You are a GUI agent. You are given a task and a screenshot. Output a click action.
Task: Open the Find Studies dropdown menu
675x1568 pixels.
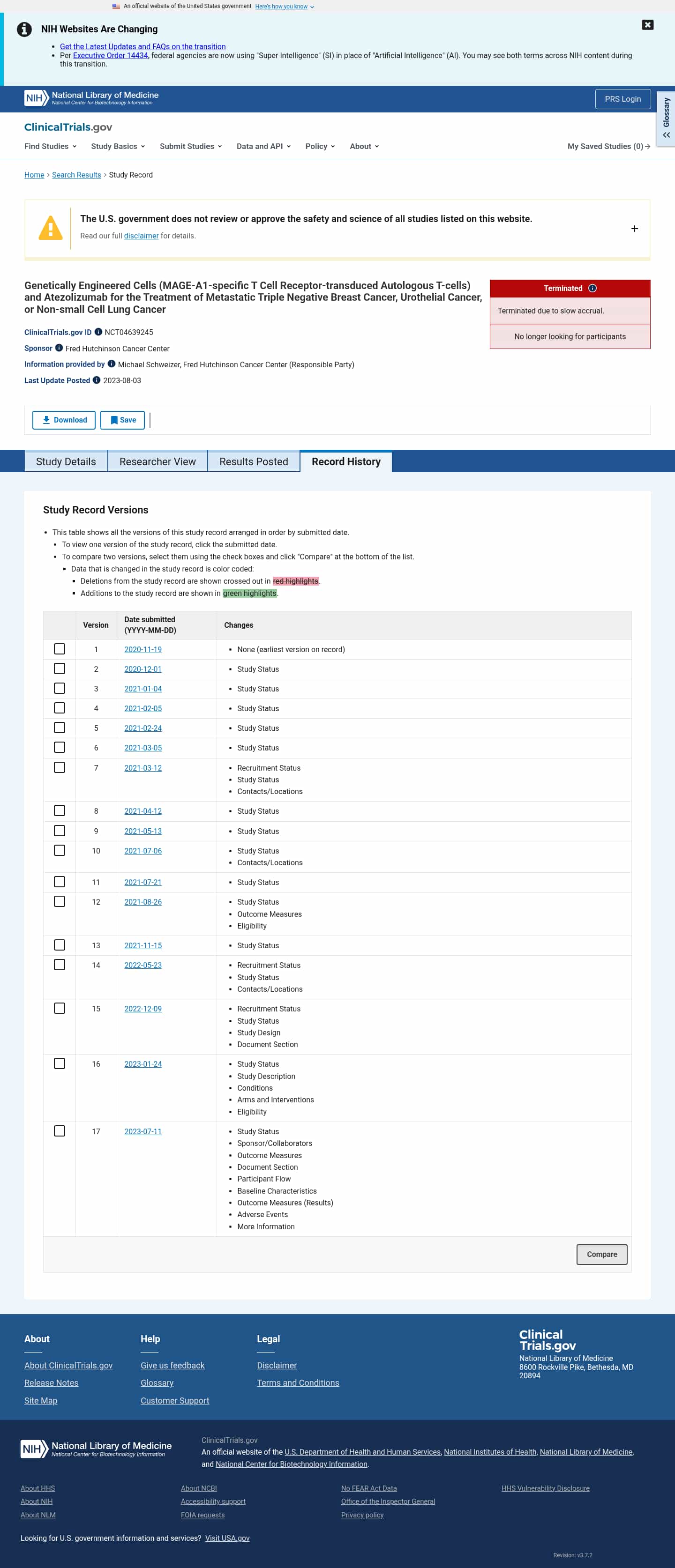tap(51, 147)
